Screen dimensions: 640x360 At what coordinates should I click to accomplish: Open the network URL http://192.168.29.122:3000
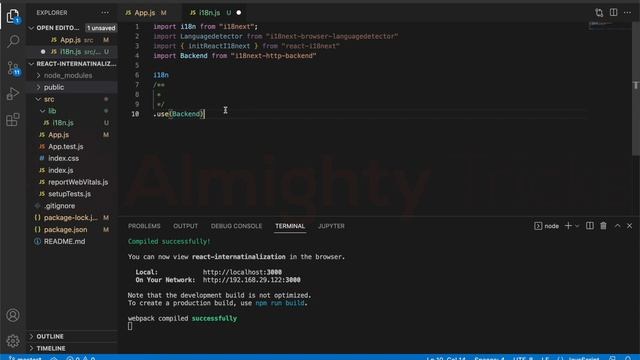click(251, 280)
